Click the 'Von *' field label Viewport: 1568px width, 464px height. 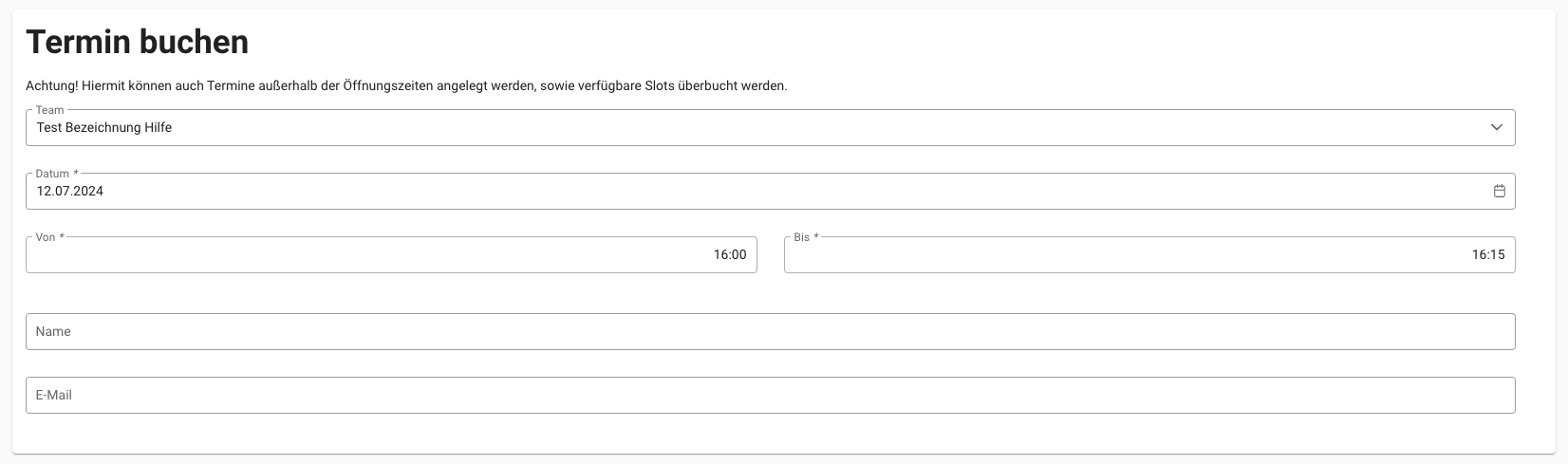(x=50, y=237)
